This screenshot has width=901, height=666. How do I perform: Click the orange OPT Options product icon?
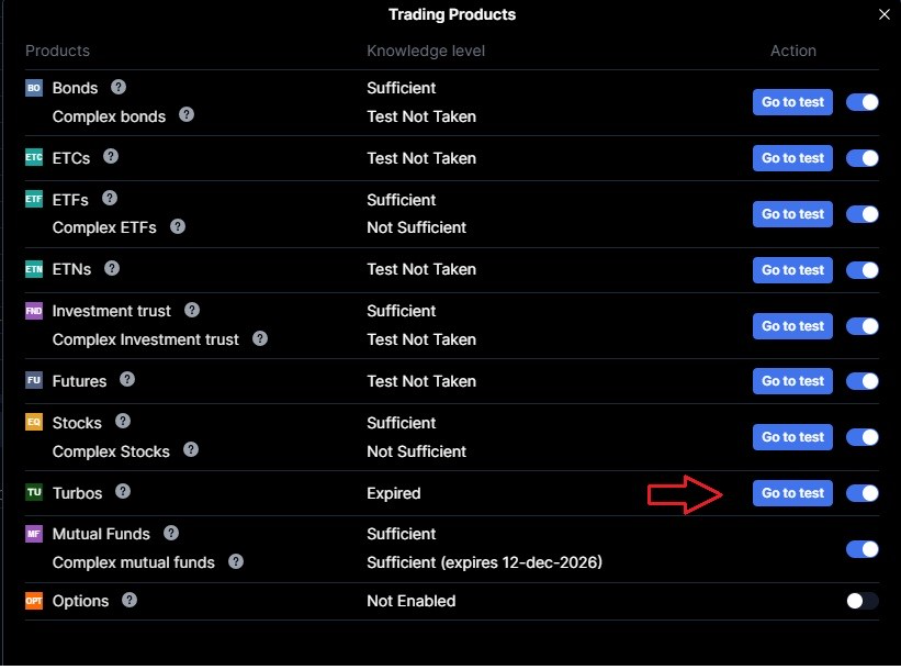(34, 600)
